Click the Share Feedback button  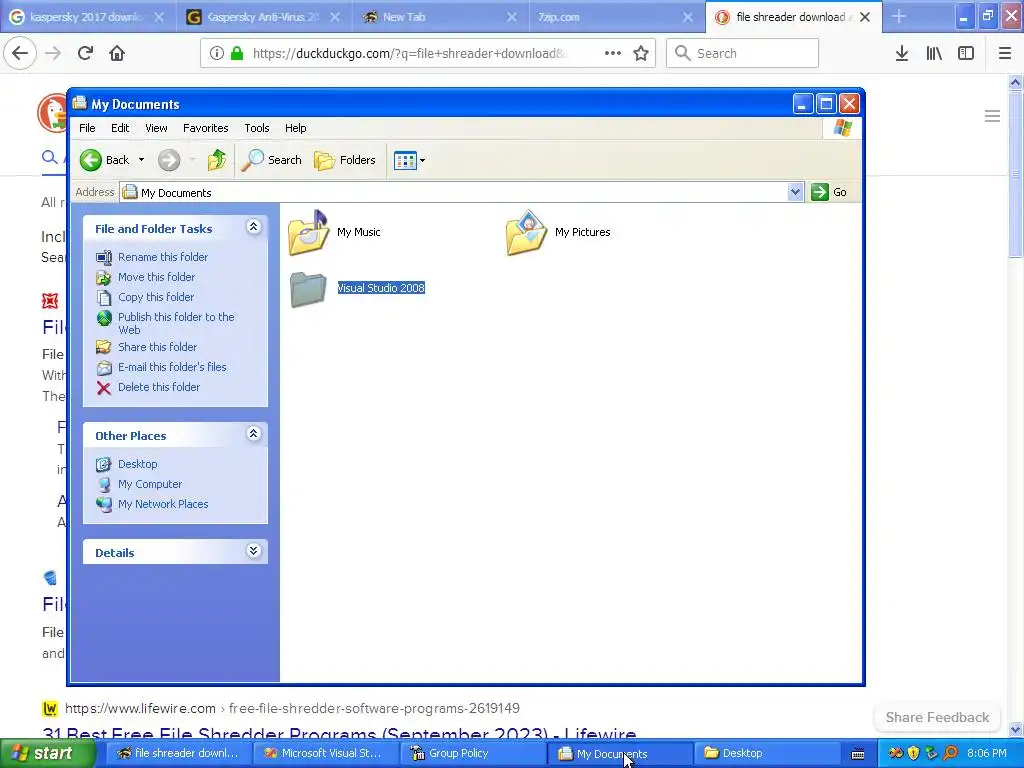tap(937, 717)
